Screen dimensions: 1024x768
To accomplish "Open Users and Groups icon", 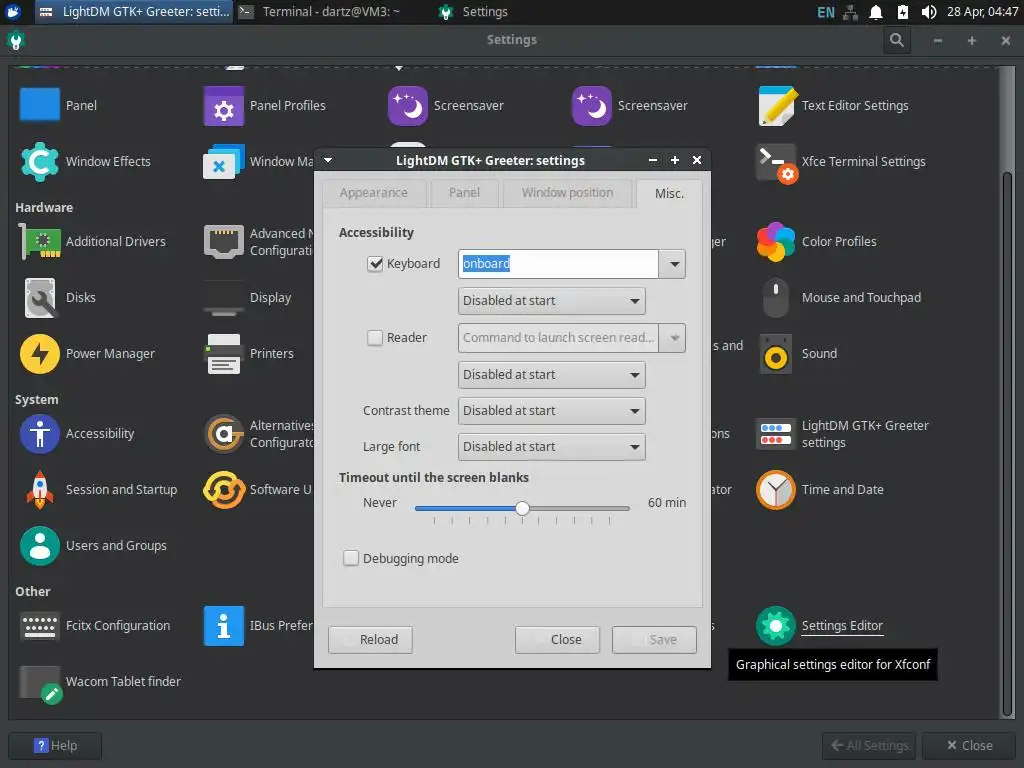I will [39, 546].
